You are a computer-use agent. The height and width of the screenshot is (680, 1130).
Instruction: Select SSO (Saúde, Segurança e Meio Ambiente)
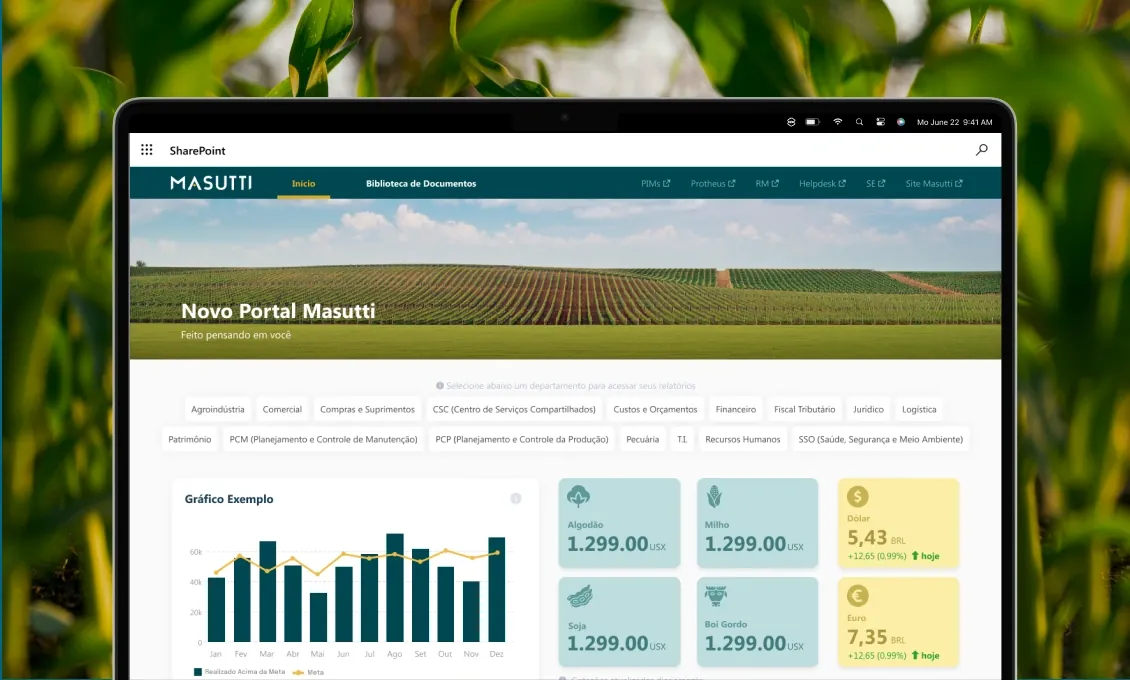(x=881, y=439)
